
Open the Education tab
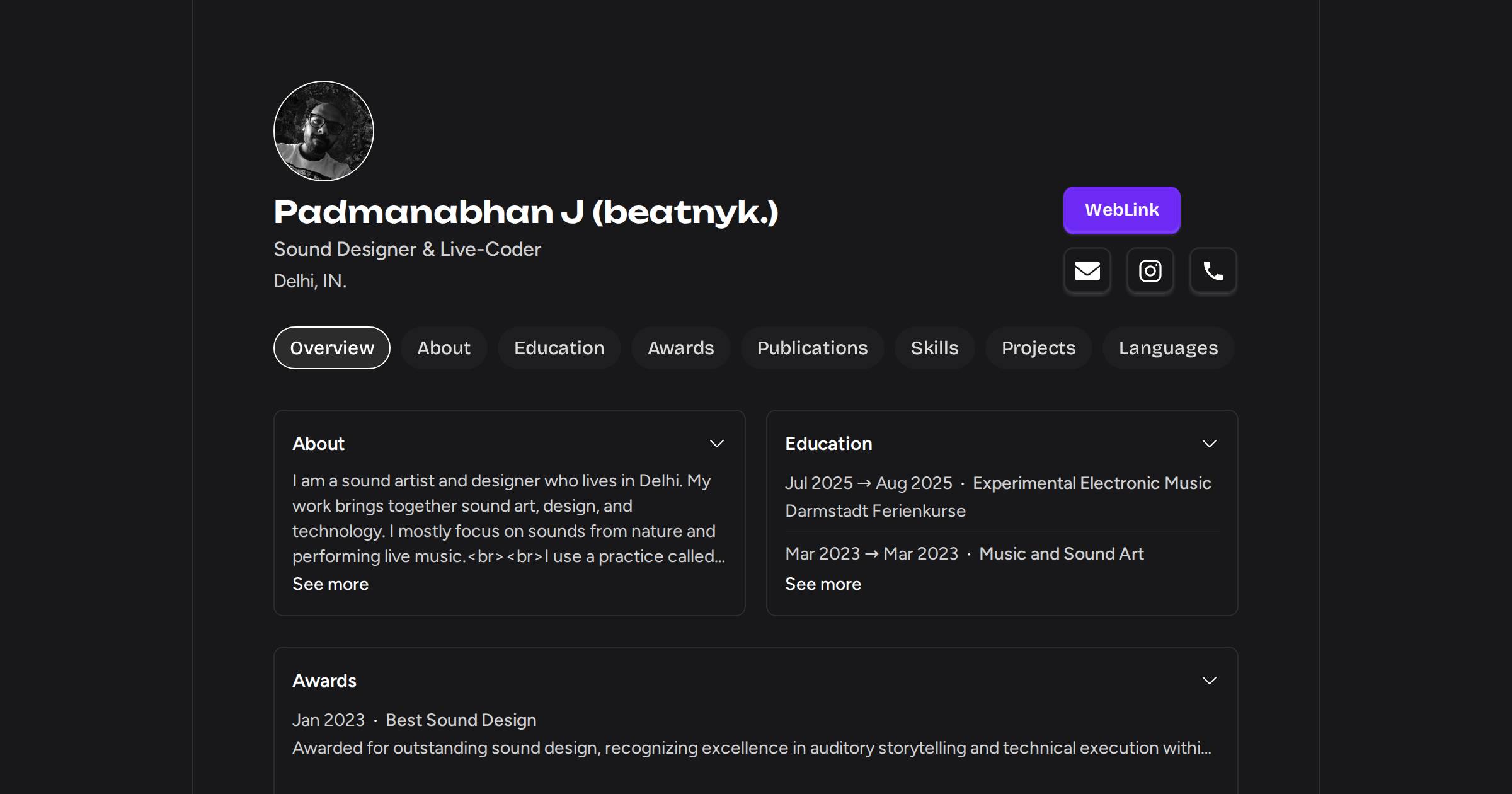pos(559,348)
